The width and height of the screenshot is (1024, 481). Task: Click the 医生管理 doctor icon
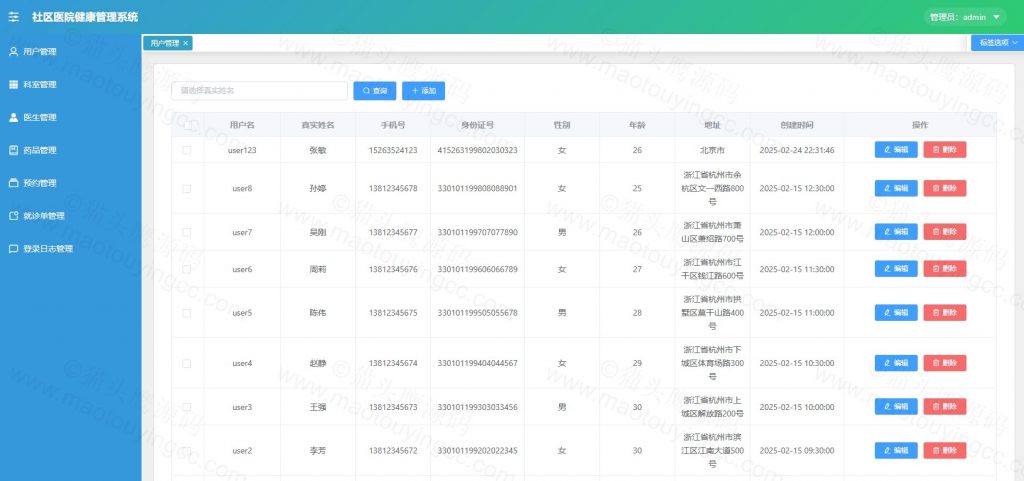click(13, 117)
